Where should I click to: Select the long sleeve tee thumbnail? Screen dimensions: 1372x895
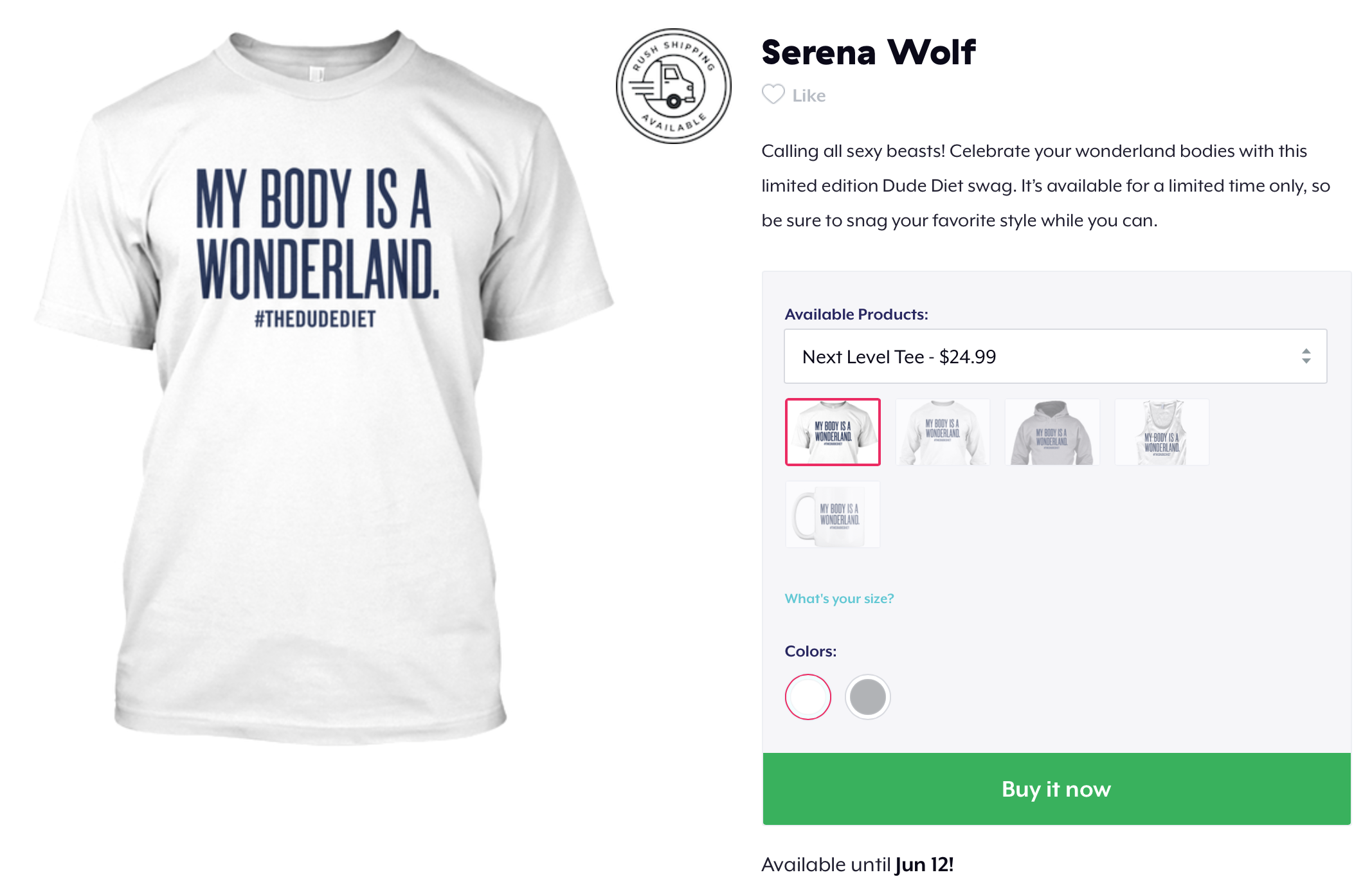[x=943, y=432]
